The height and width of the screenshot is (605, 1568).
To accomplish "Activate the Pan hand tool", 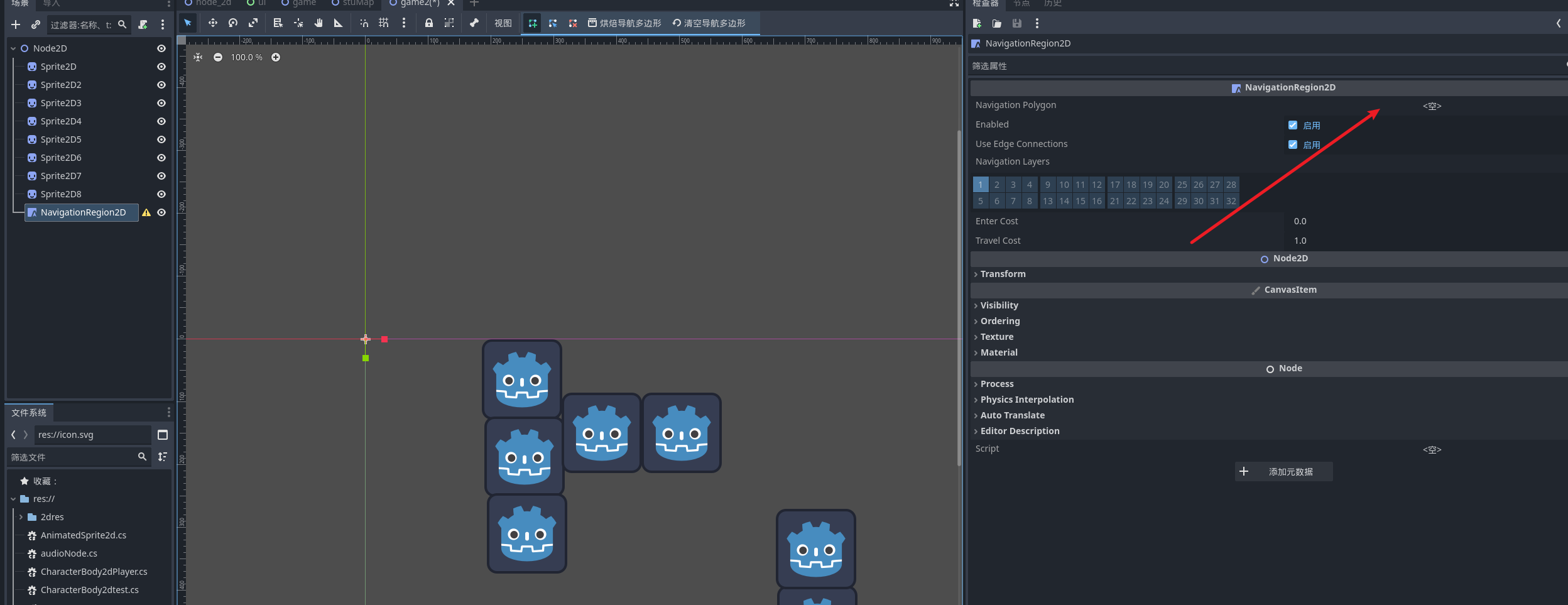I will click(x=318, y=23).
